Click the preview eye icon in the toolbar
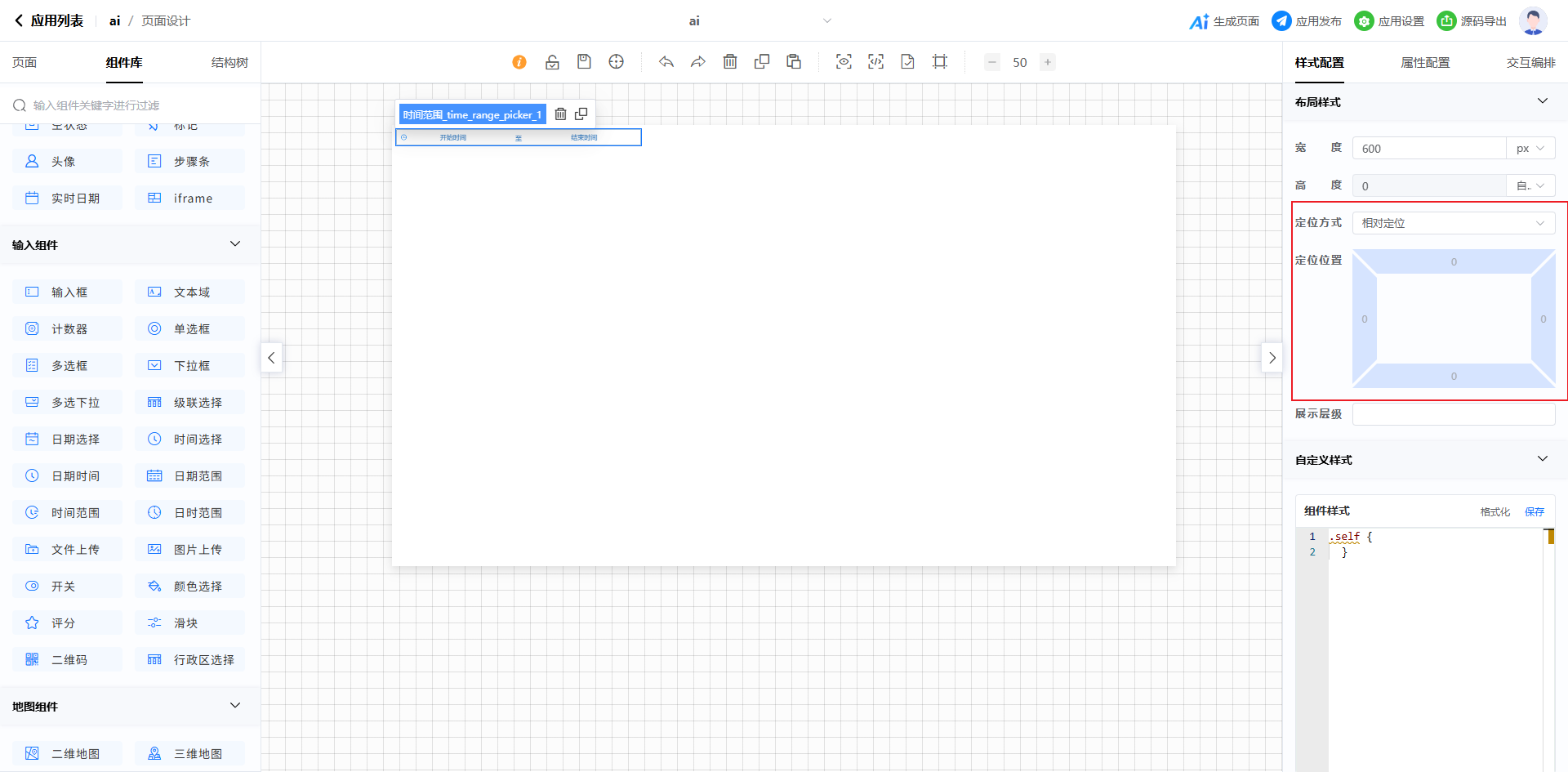This screenshot has height=772, width=1568. click(844, 62)
